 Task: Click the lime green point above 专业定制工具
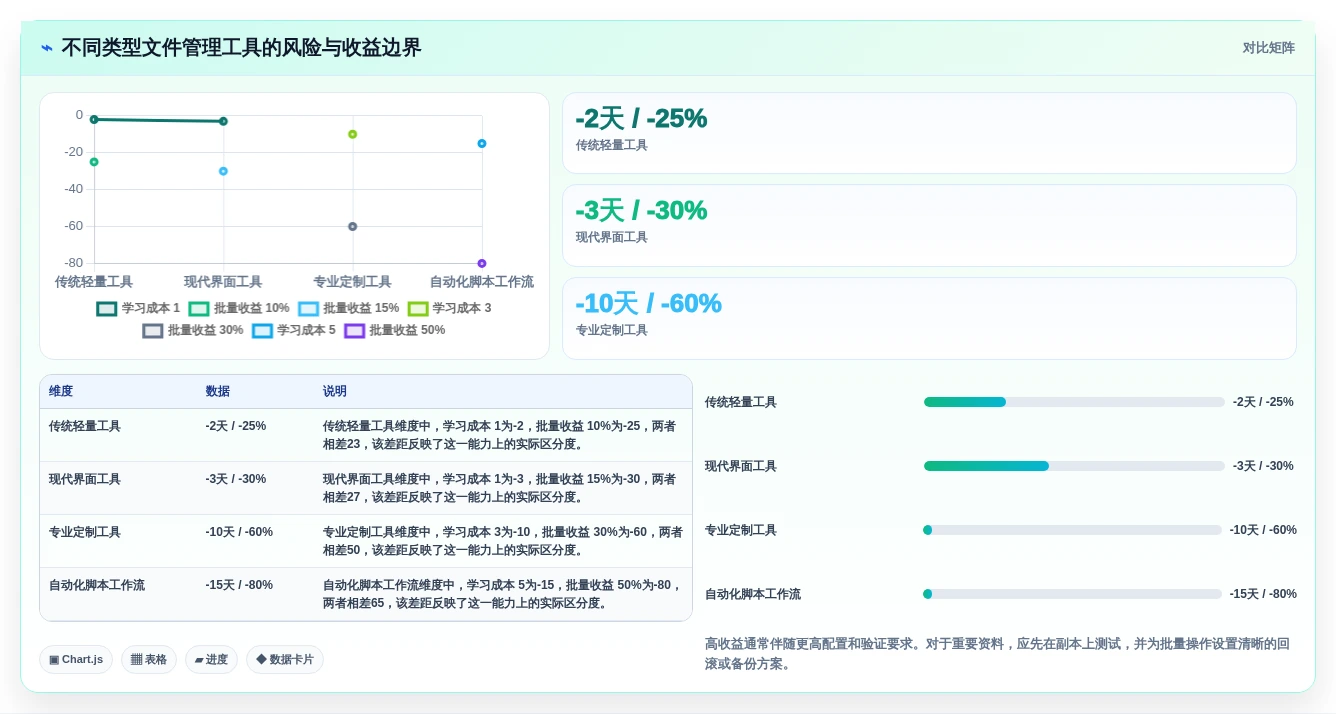coord(352,134)
